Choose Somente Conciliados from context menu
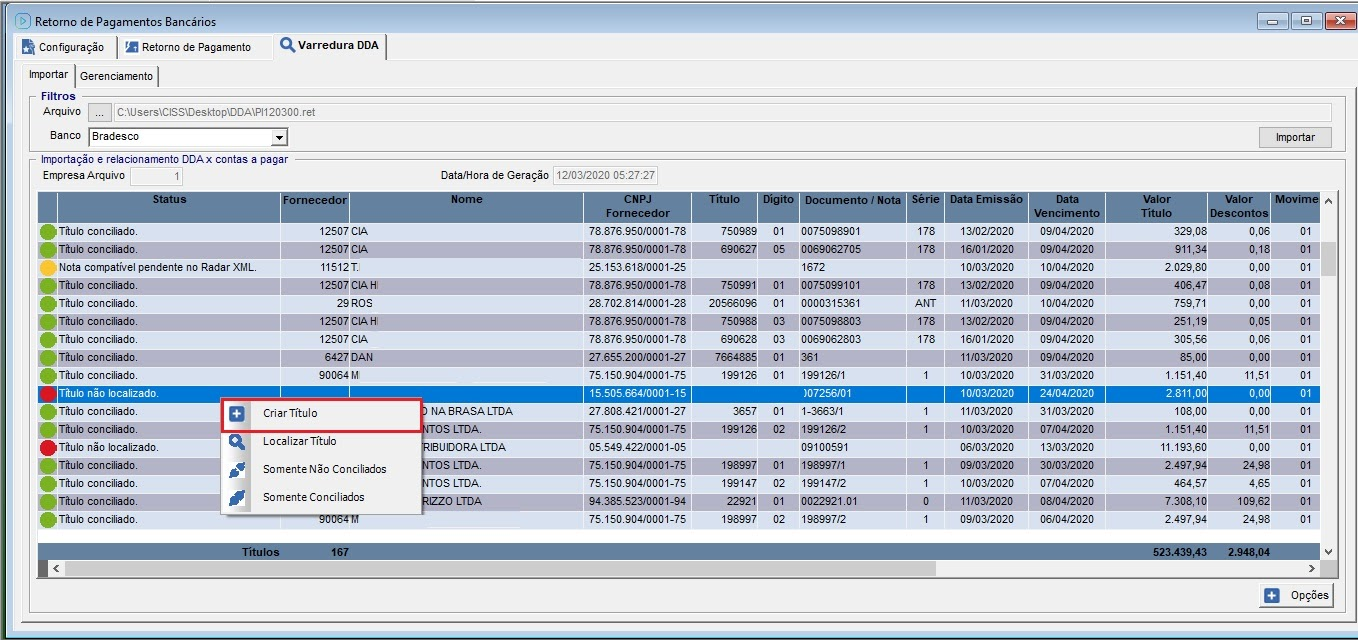1358x640 pixels. (313, 498)
